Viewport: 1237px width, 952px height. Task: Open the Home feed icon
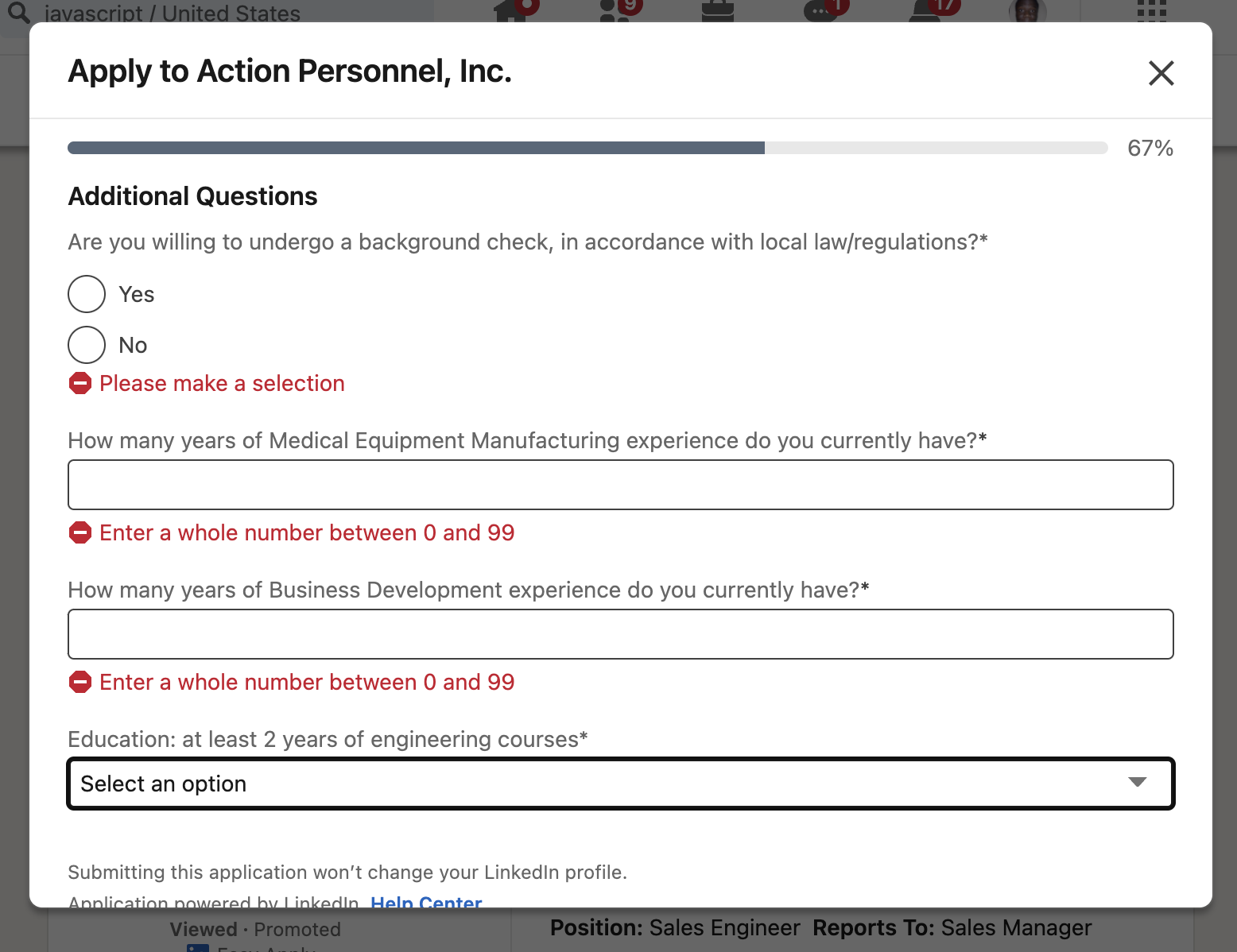510,10
